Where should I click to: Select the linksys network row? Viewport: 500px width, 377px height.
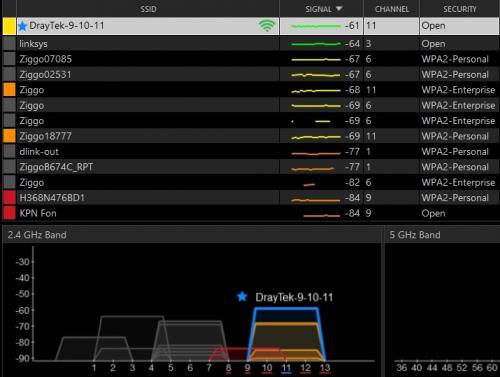pyautogui.click(x=251, y=44)
